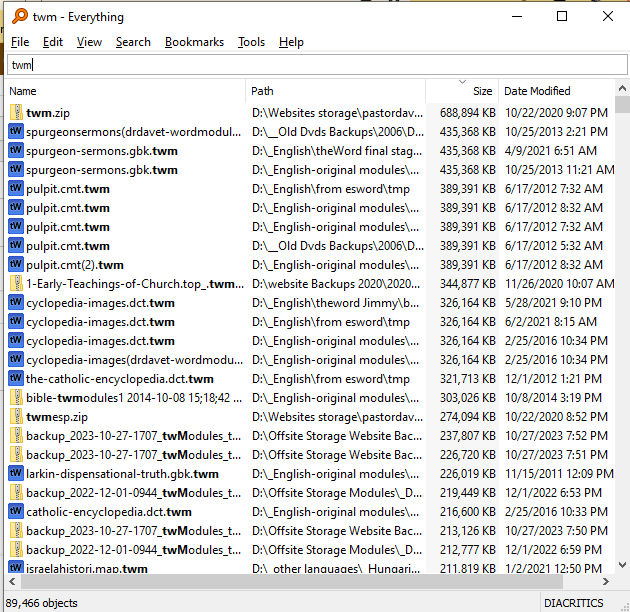The image size is (630, 612).
Task: Sort by Date Modified column header
Action: point(557,91)
